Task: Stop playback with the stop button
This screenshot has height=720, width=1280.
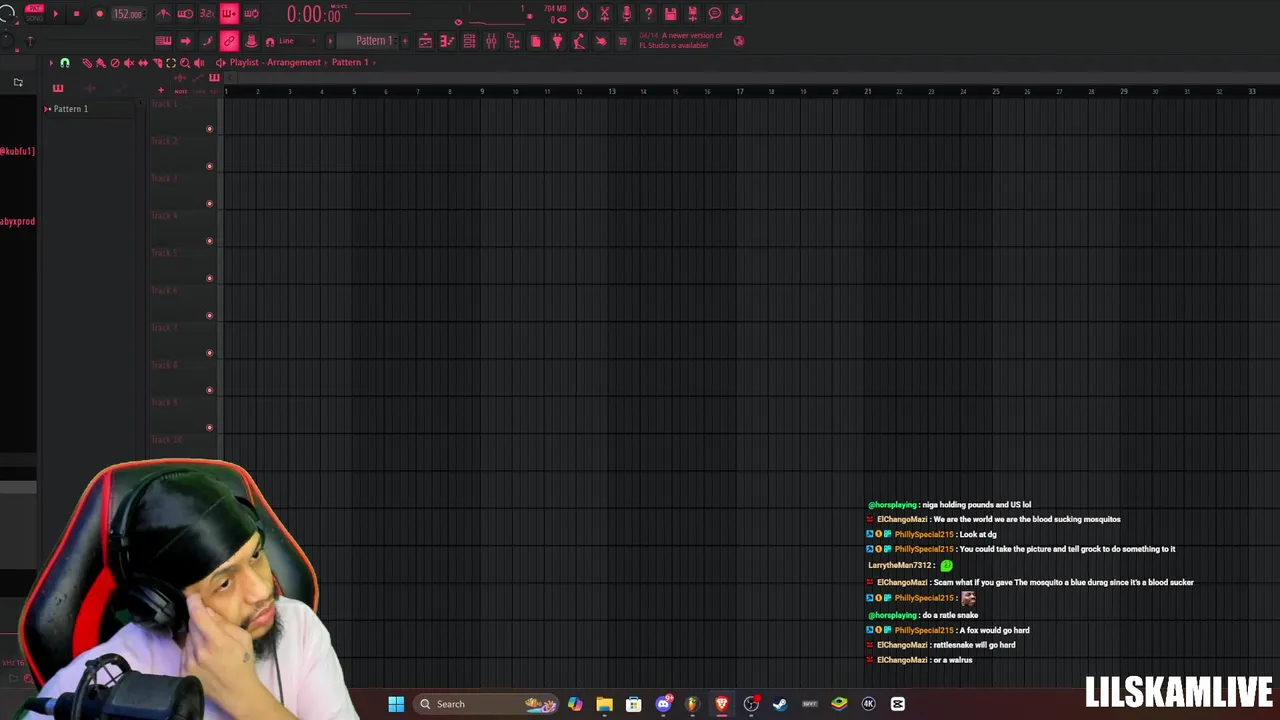Action: pos(76,14)
